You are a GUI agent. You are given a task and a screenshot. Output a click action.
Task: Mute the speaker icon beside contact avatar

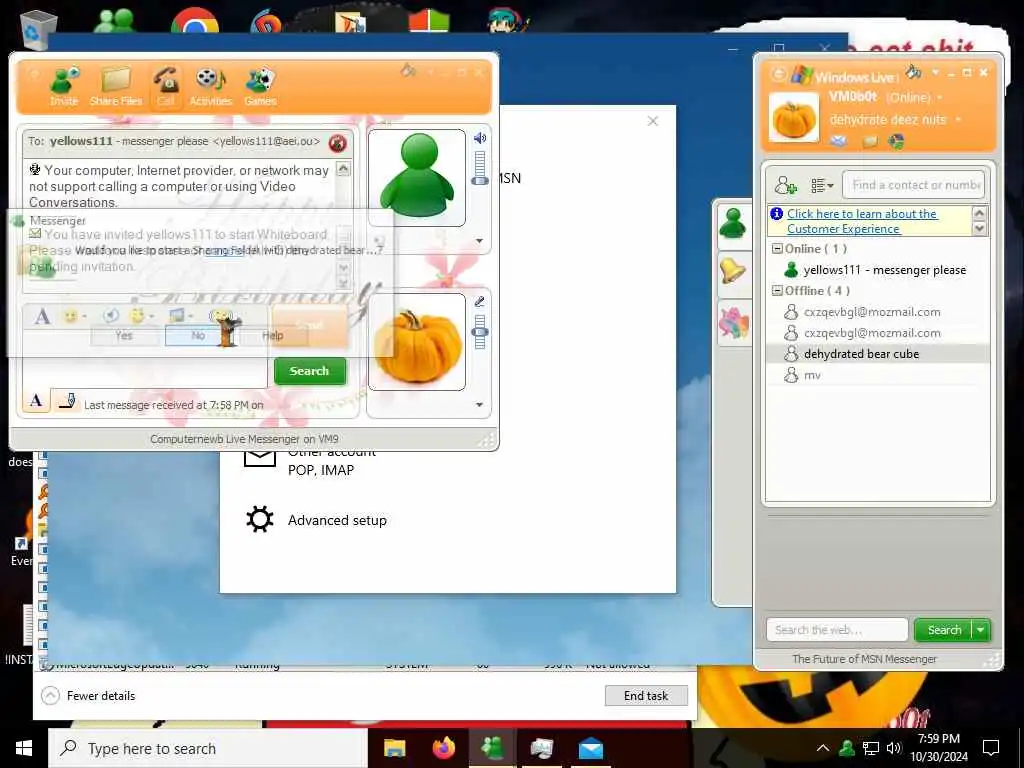pos(480,138)
